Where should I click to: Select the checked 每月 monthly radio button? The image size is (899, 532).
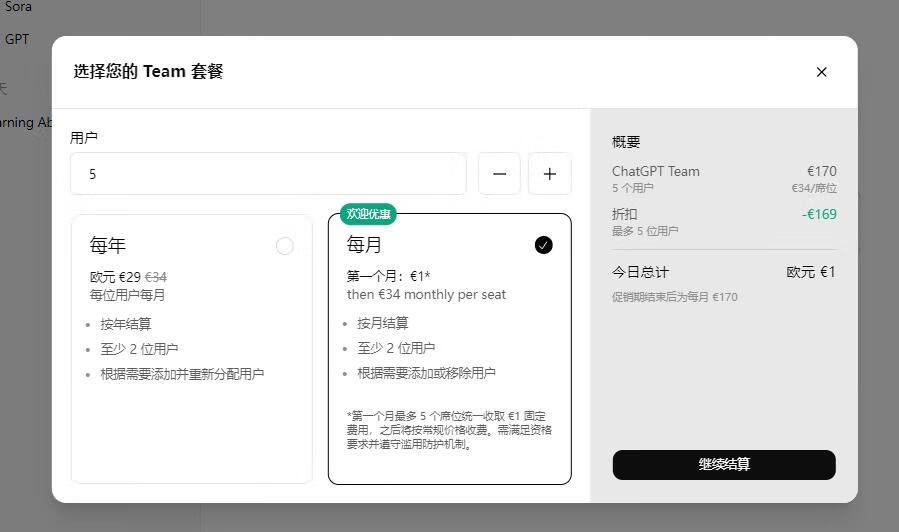(x=543, y=245)
